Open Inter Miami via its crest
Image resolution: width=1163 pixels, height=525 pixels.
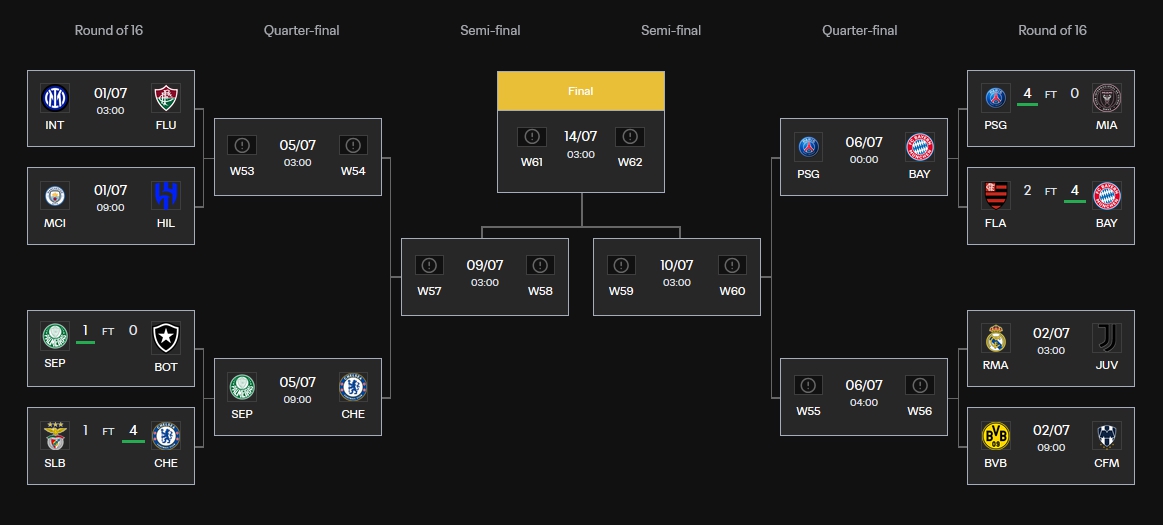click(1106, 98)
